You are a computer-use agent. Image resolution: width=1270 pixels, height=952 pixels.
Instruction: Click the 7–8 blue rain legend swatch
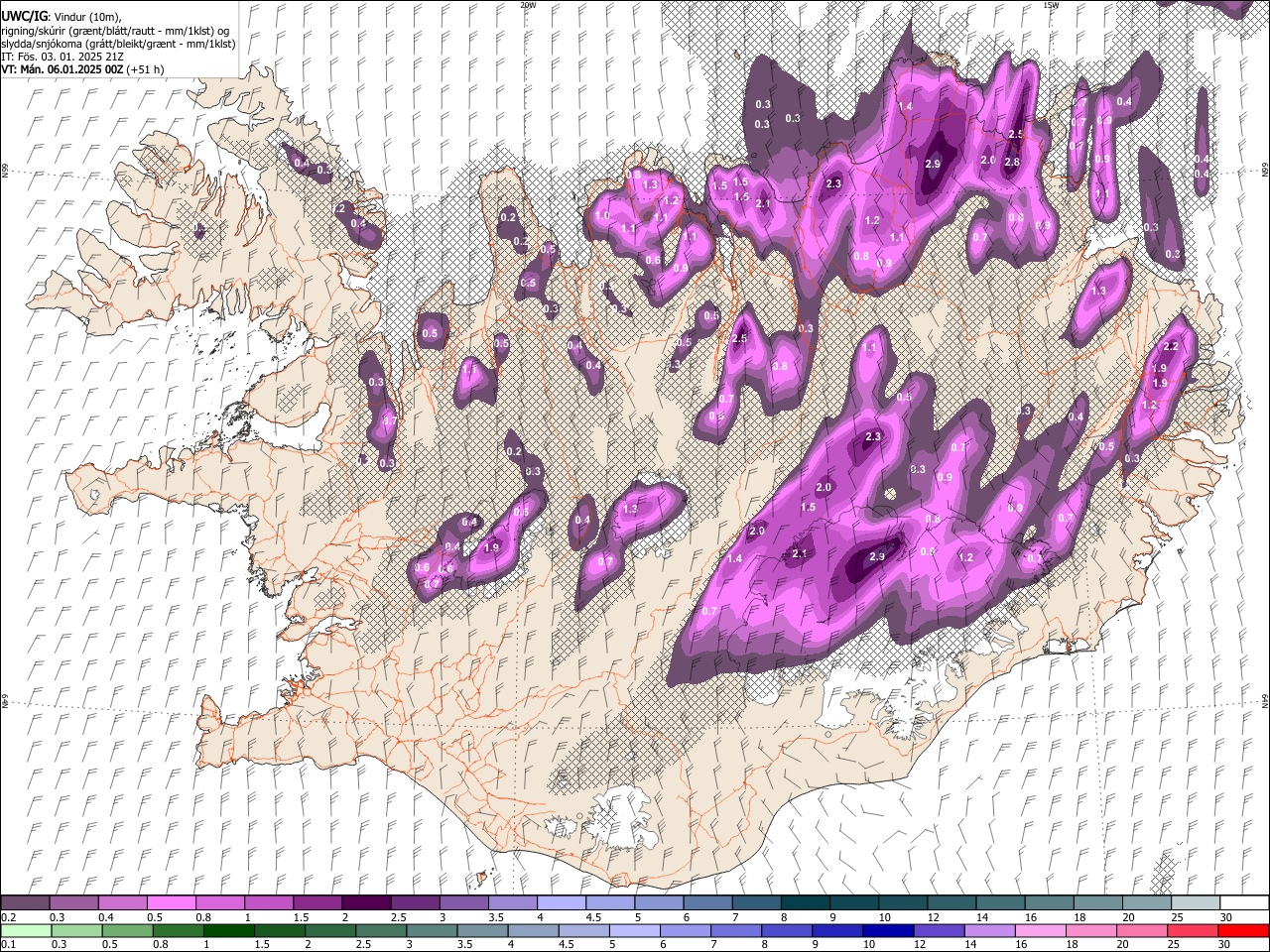[x=735, y=930]
